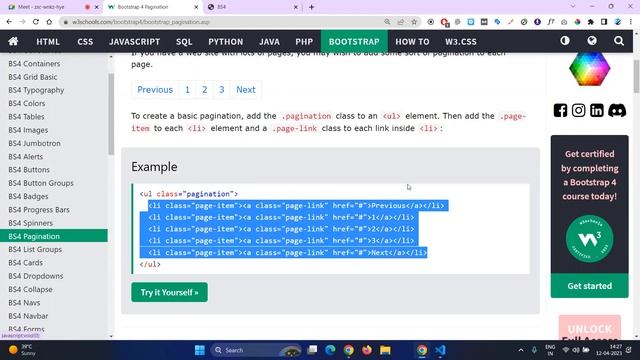Close the Bootstrap 4 Pagination tab
This screenshot has width=640, height=360.
click(x=196, y=7)
